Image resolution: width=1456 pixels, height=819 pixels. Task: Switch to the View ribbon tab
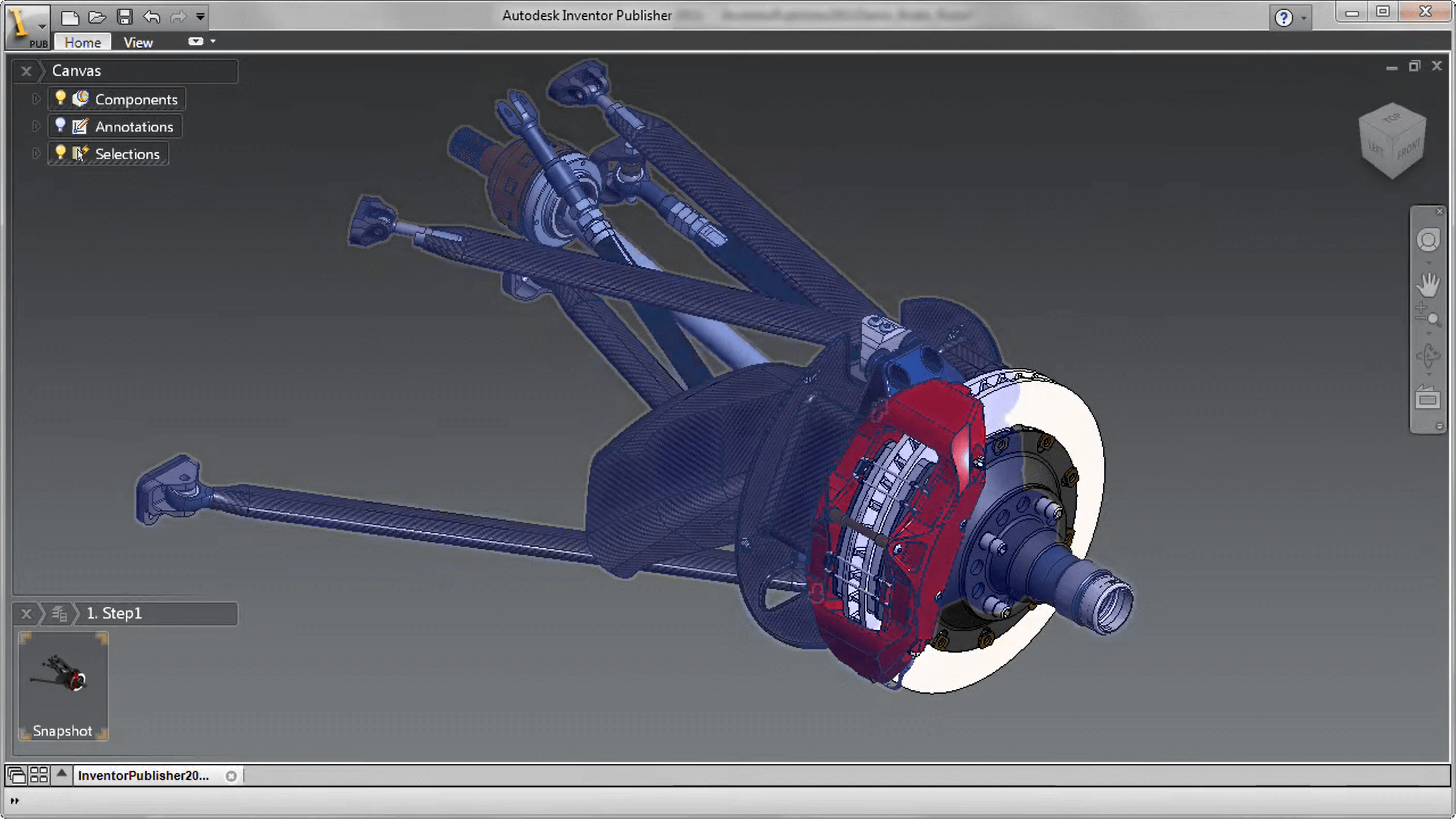click(137, 42)
